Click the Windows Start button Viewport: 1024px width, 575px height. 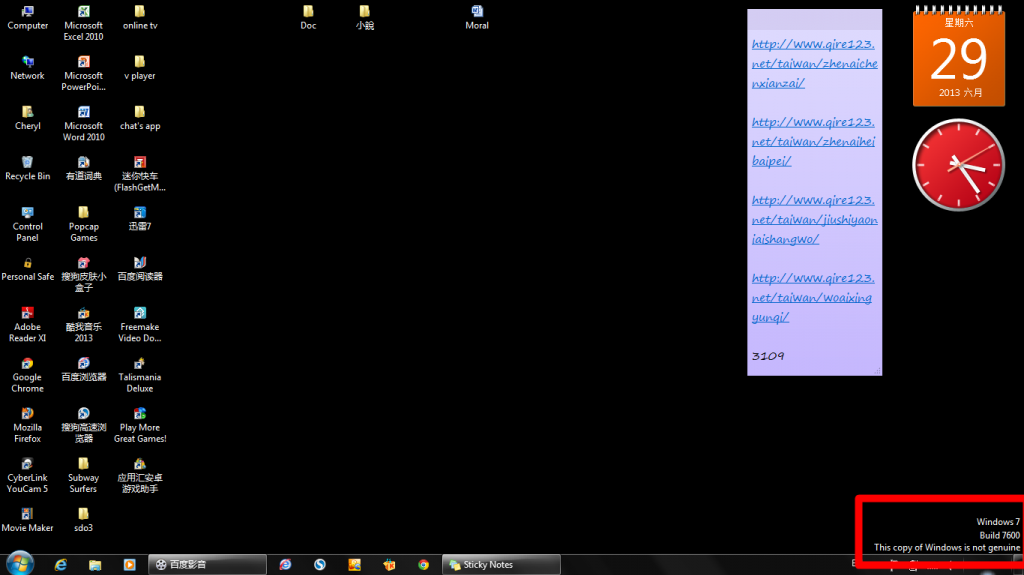coord(18,564)
